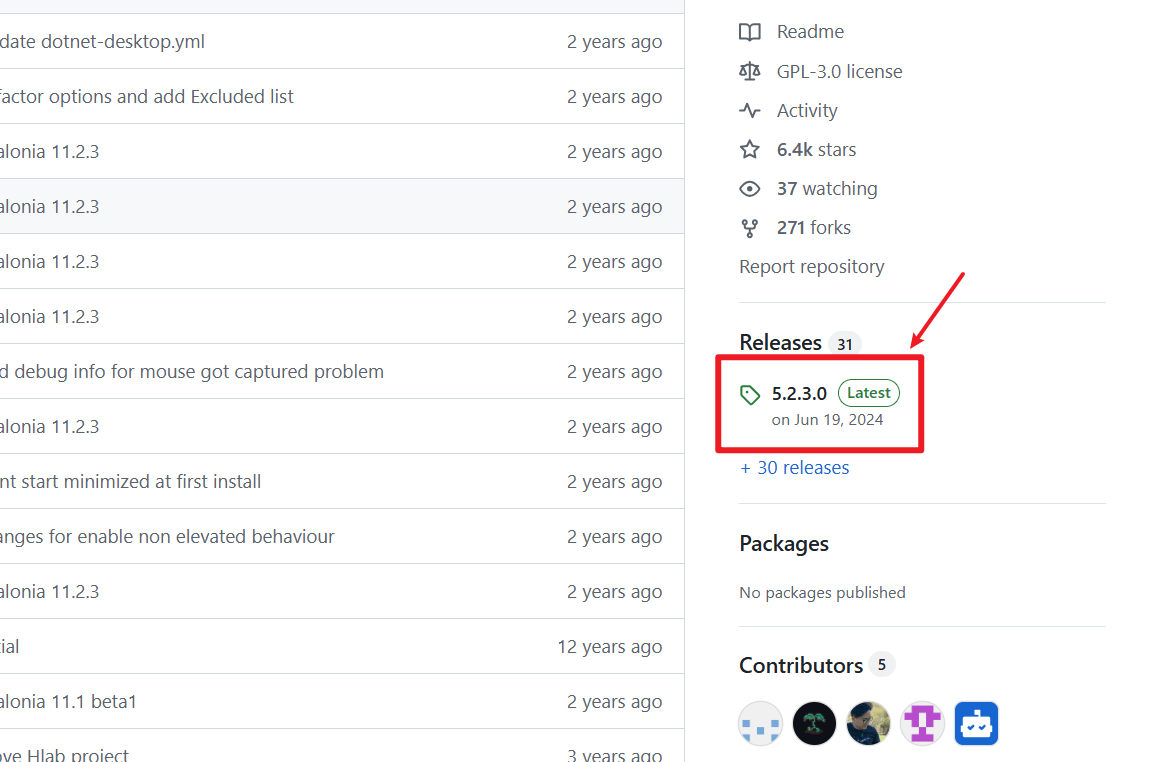Click timestamp for mouse got captured row

[x=614, y=372]
